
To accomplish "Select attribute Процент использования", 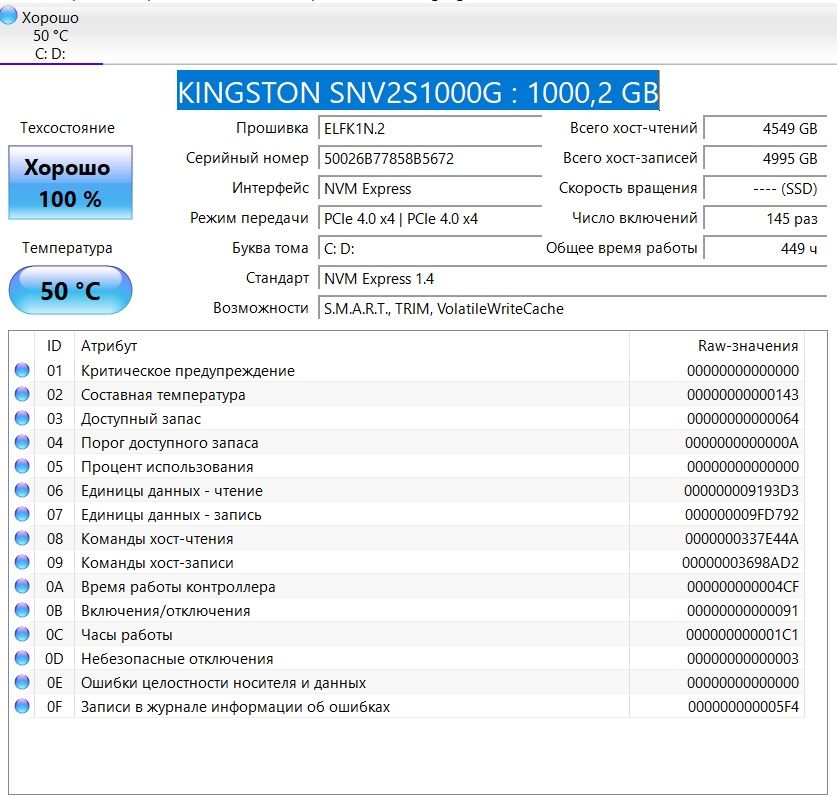I will click(167, 467).
